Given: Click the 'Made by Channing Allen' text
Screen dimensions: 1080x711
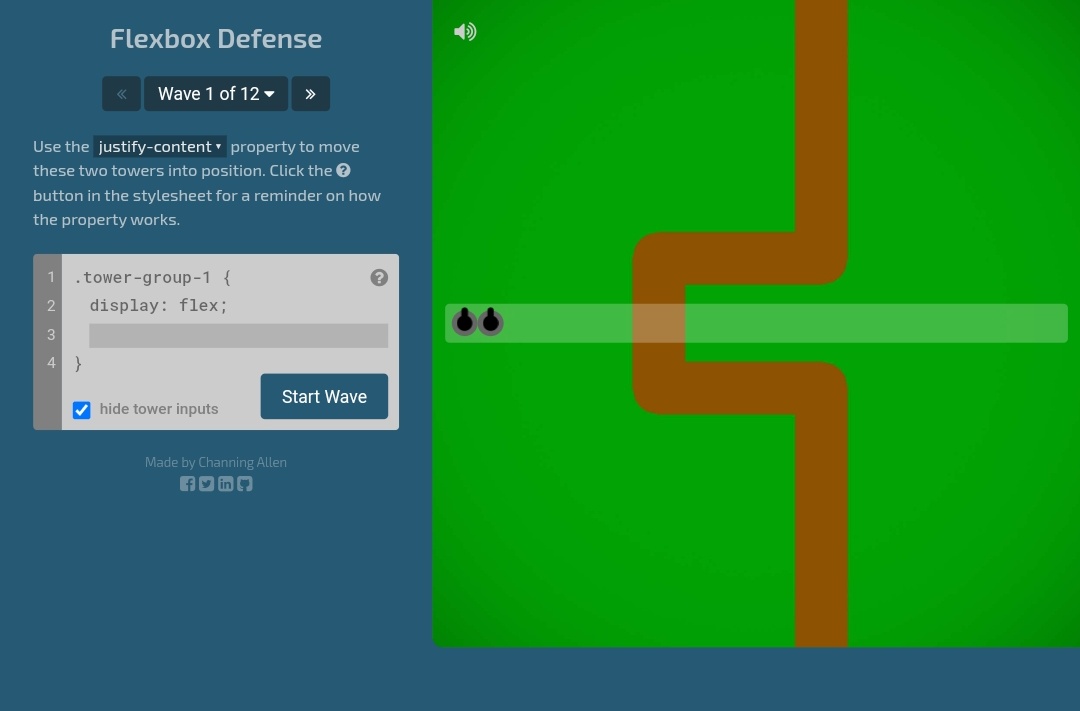Looking at the screenshot, I should coord(216,462).
